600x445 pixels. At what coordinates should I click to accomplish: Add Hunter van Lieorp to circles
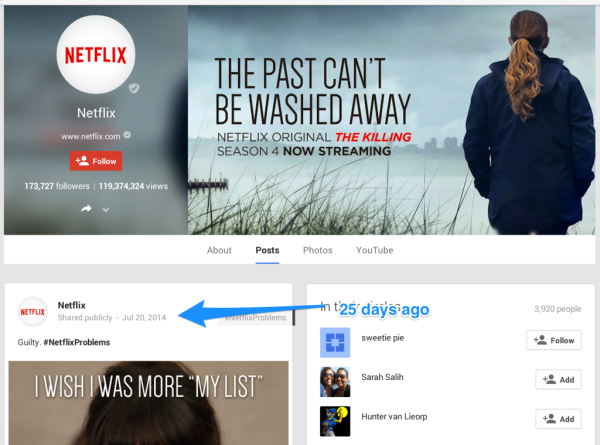point(558,419)
